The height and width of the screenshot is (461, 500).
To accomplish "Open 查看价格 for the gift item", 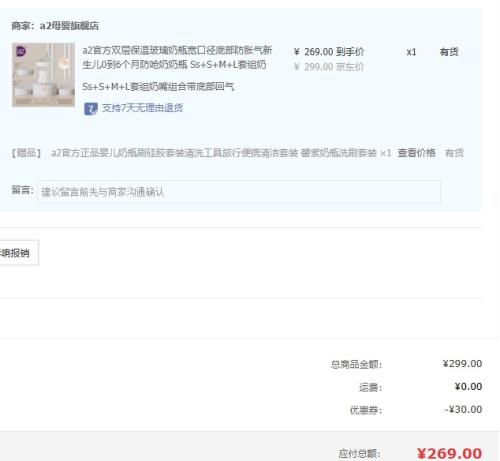I will [x=416, y=153].
